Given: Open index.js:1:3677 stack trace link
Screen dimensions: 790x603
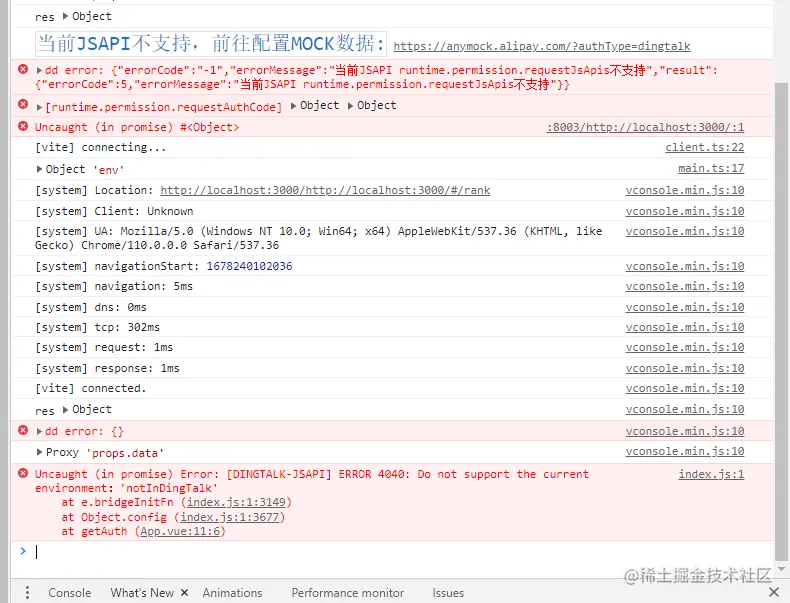Looking at the screenshot, I should 230,517.
